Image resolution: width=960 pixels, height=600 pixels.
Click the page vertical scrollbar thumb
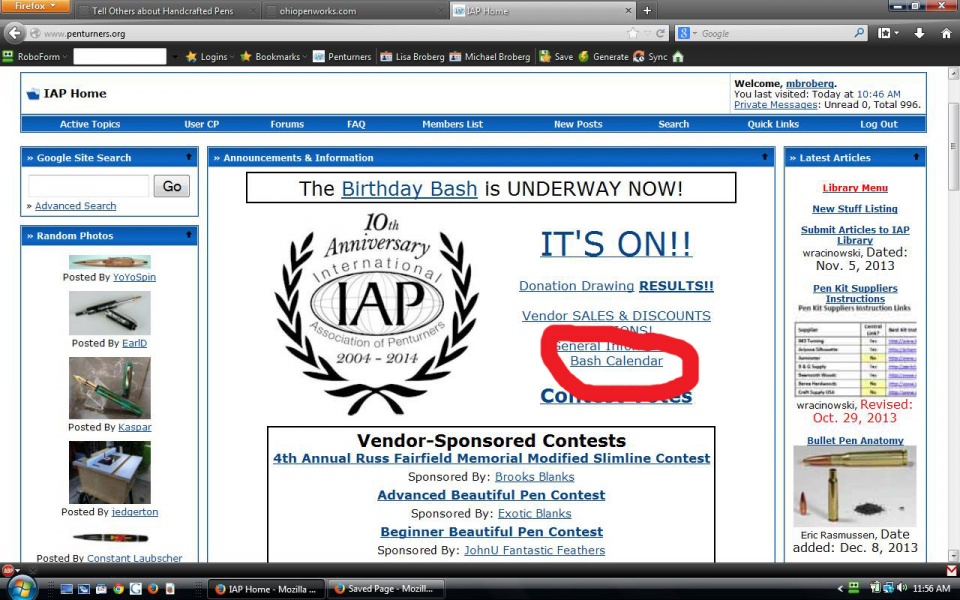(x=953, y=146)
